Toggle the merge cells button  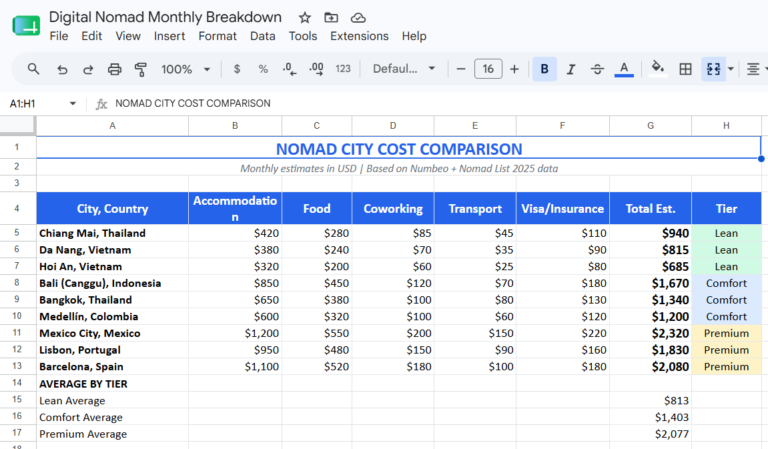pyautogui.click(x=713, y=69)
